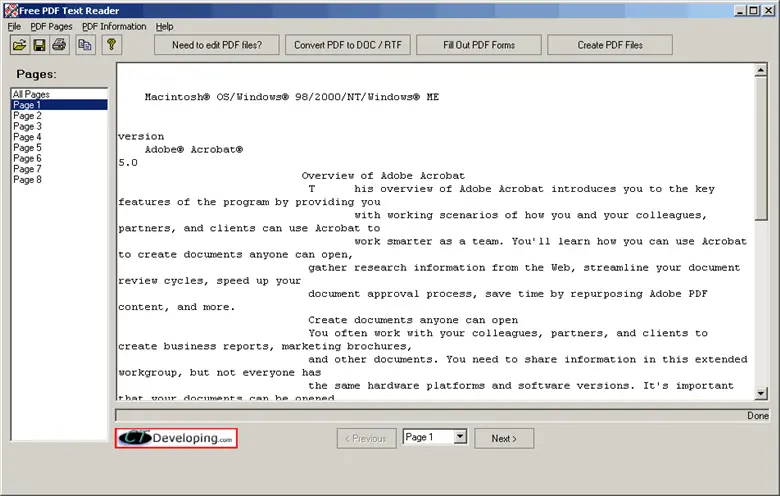Click the 'Overview of Adobe Acrobat' heading text
Viewport: 780px width, 496px height.
[383, 176]
